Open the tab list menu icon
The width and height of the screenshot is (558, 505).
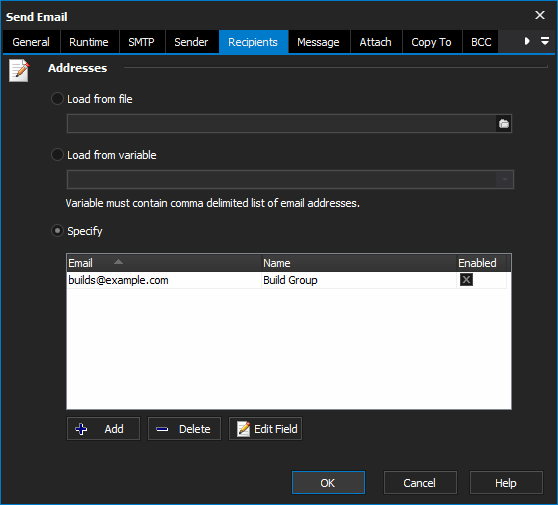tap(544, 41)
